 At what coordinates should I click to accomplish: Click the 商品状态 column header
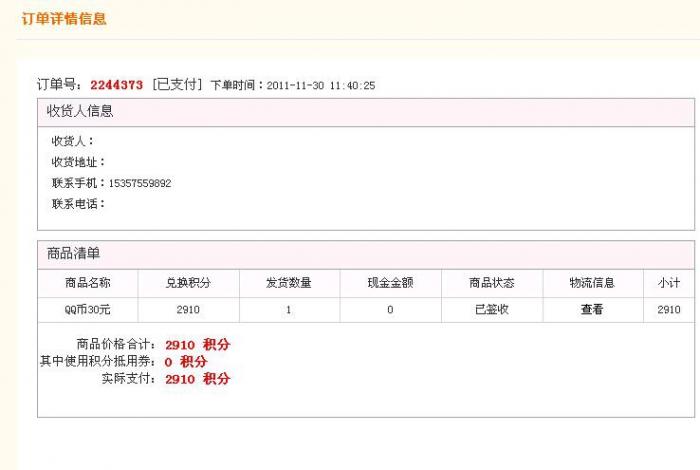pyautogui.click(x=492, y=283)
